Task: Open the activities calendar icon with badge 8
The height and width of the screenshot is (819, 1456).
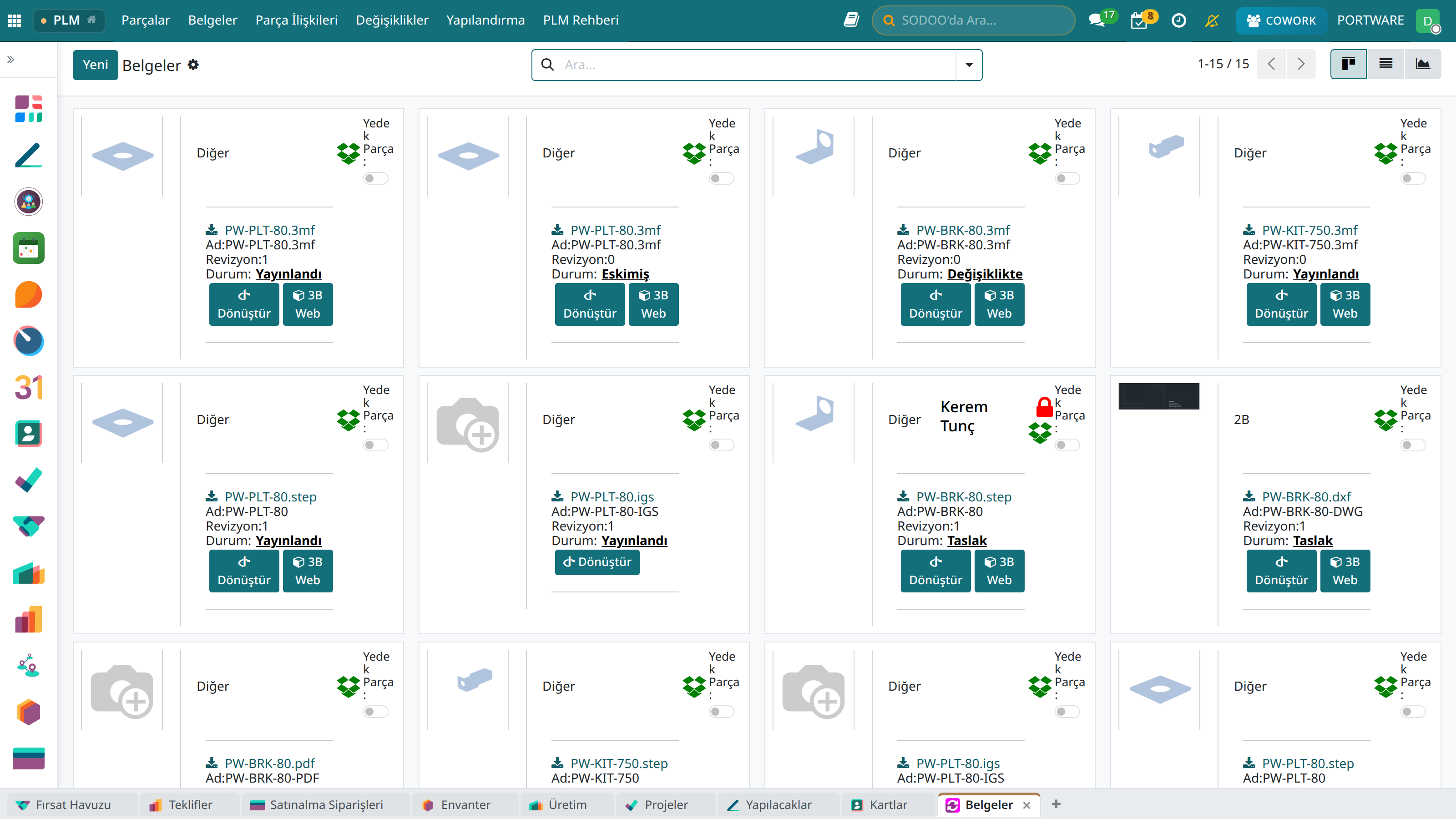Action: click(x=1139, y=21)
